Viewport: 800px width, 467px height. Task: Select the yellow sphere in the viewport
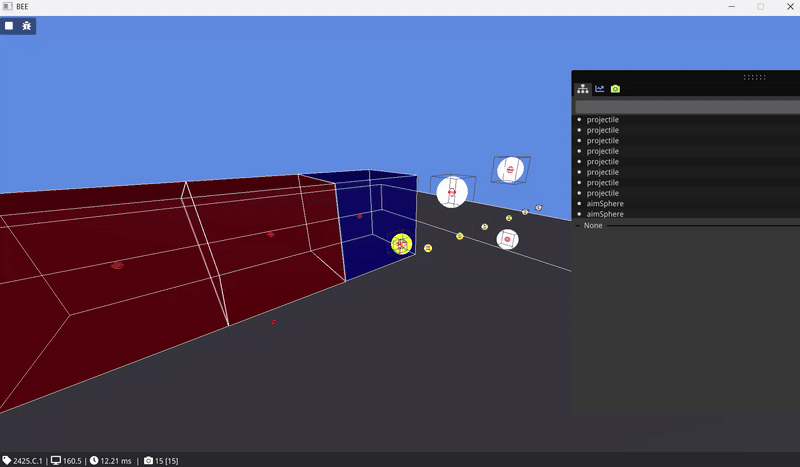(x=401, y=244)
